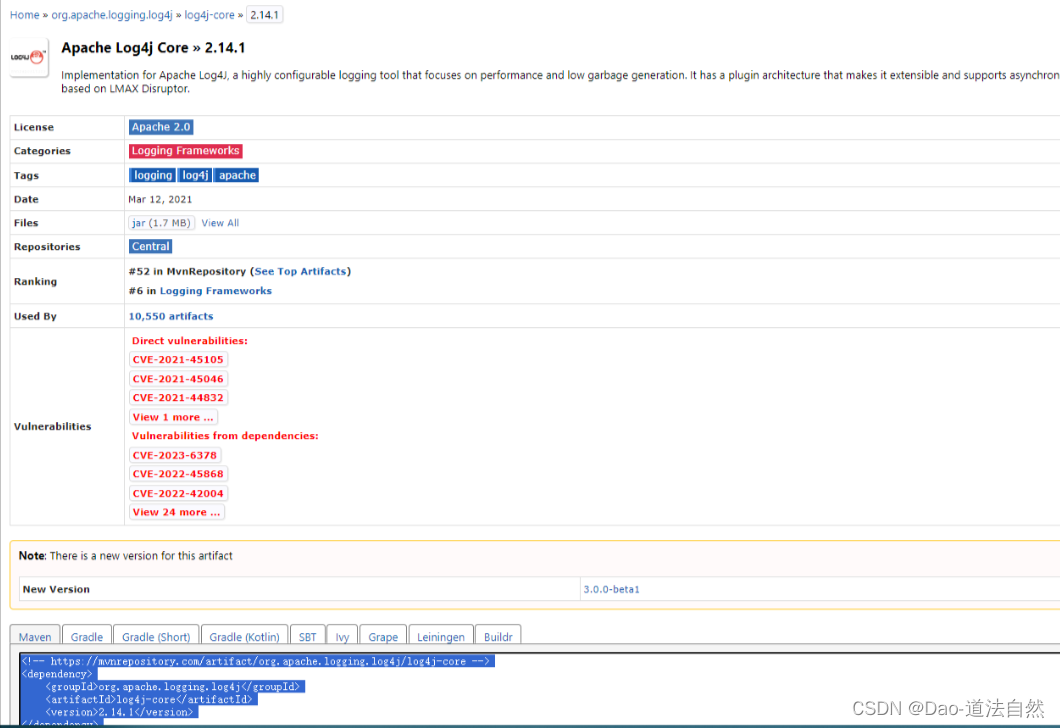Expand "View 1 more" vulnerabilities
Viewport: 1060px width, 728px height.
tap(172, 416)
